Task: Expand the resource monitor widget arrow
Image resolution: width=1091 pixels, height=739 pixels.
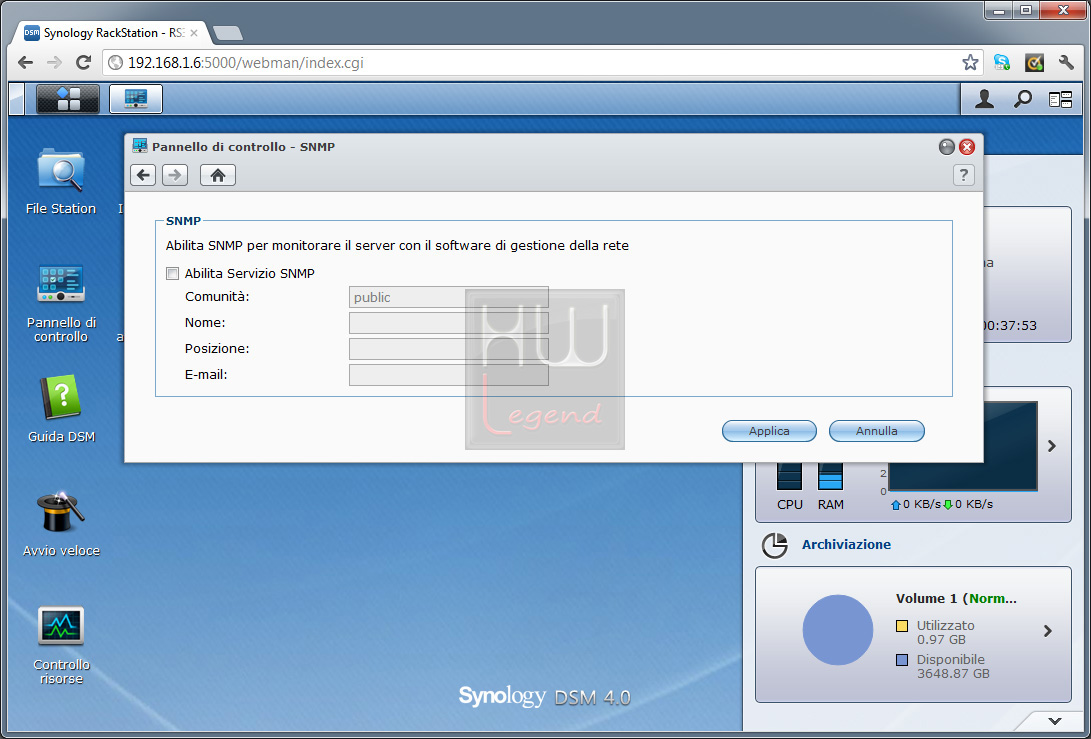Action: point(1052,446)
